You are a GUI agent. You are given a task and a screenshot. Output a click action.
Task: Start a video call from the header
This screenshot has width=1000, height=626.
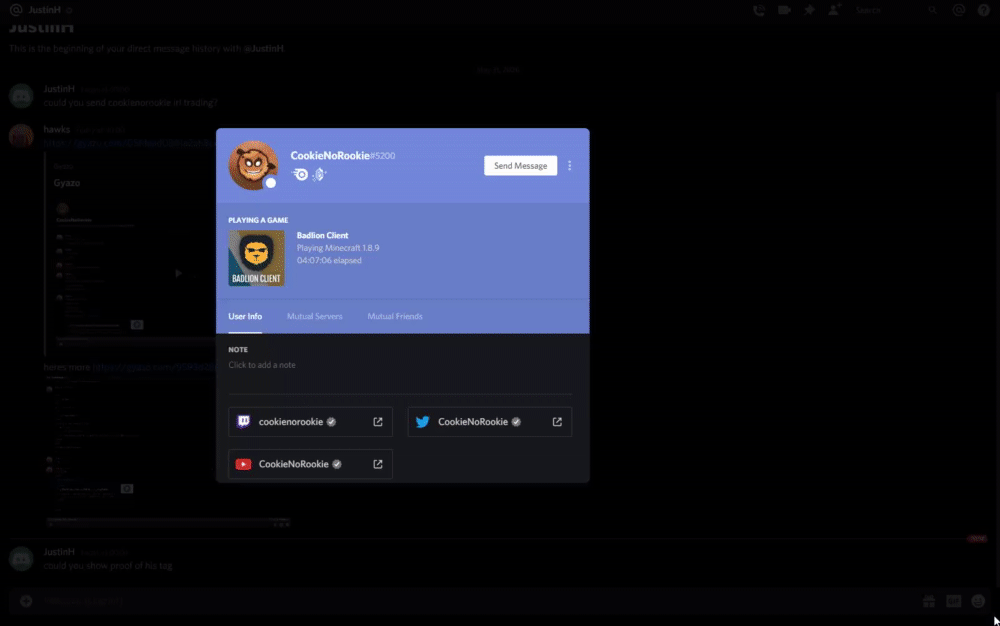click(784, 10)
